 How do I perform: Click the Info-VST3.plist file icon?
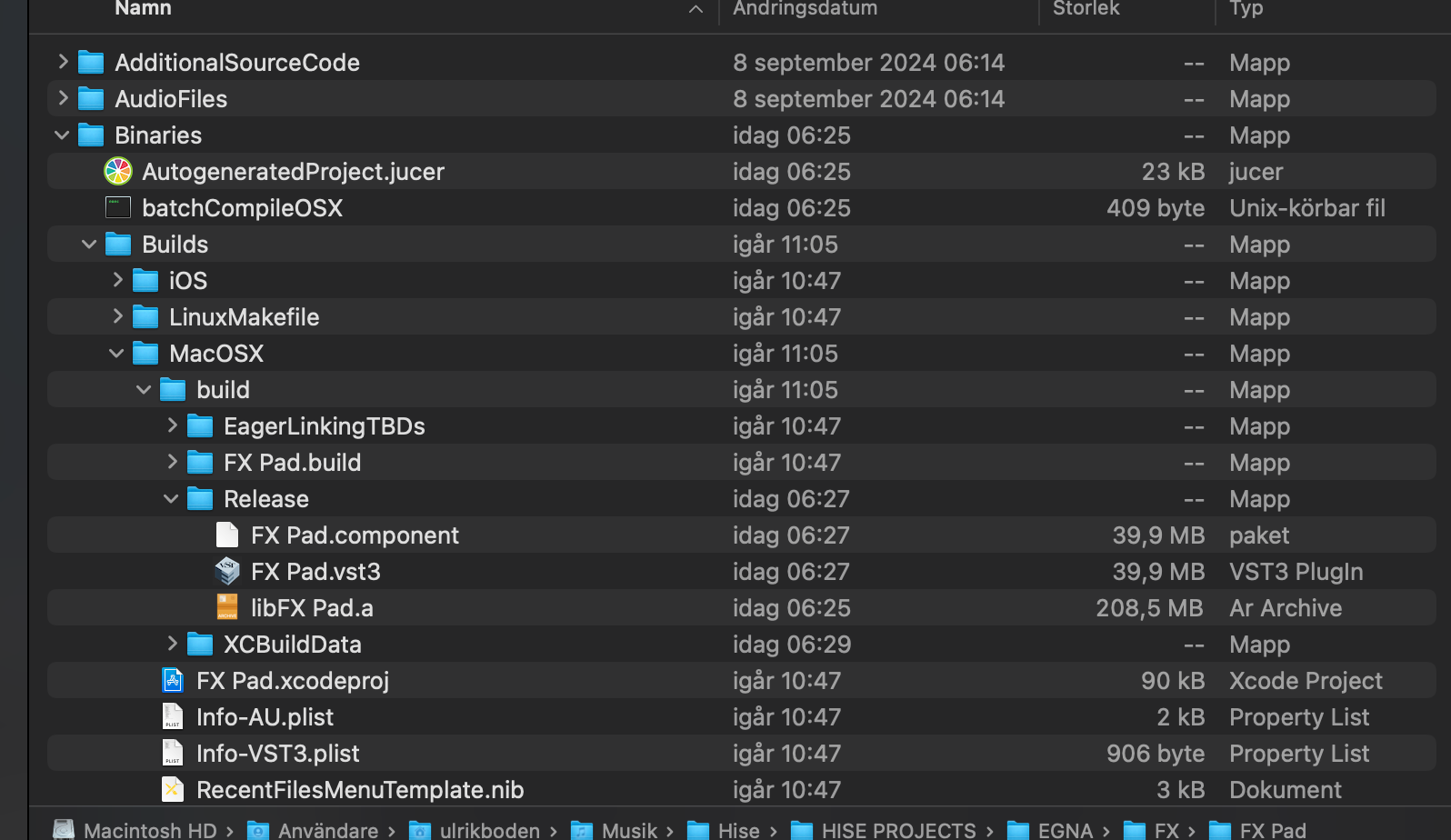pyautogui.click(x=173, y=753)
